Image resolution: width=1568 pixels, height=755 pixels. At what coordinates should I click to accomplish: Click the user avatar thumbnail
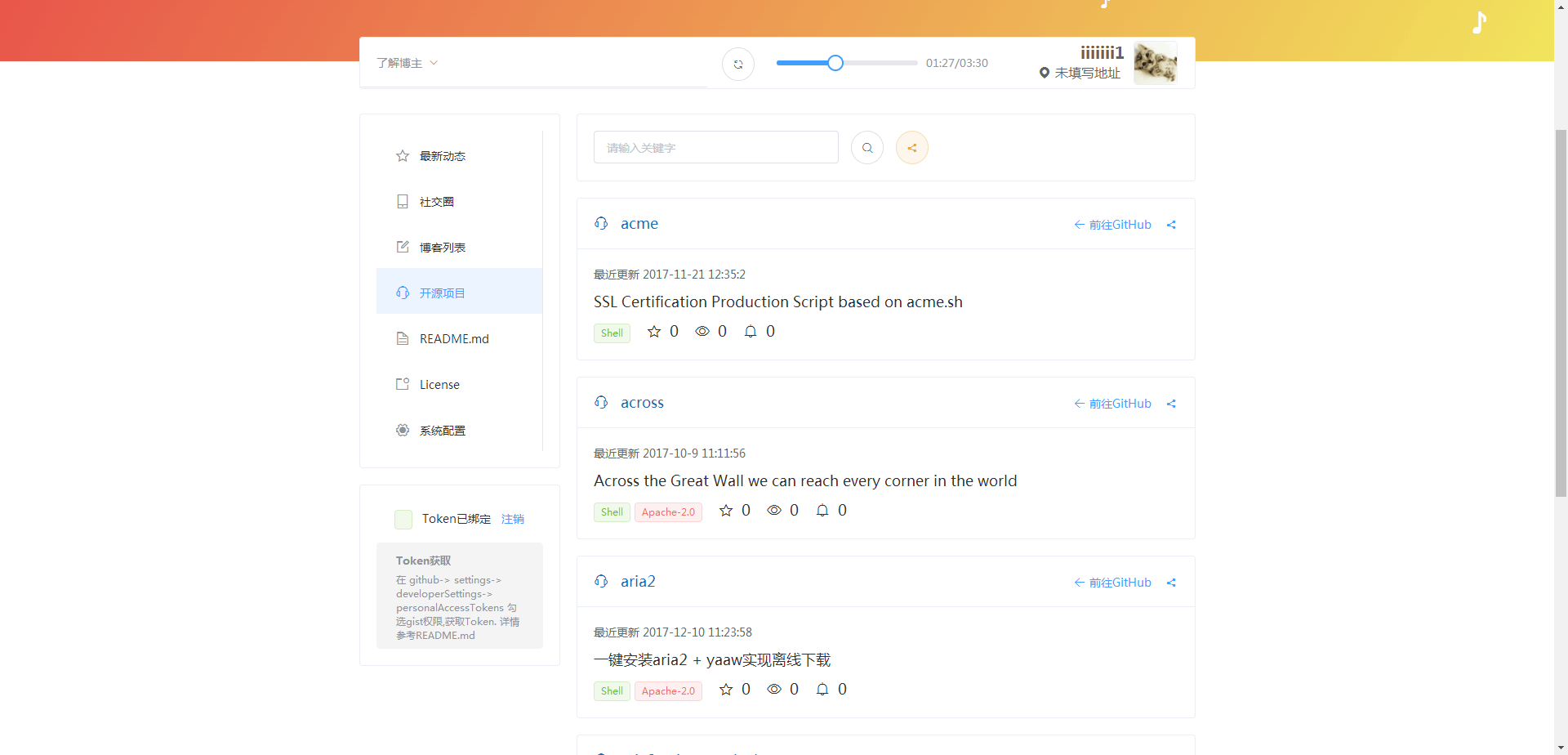pyautogui.click(x=1155, y=63)
